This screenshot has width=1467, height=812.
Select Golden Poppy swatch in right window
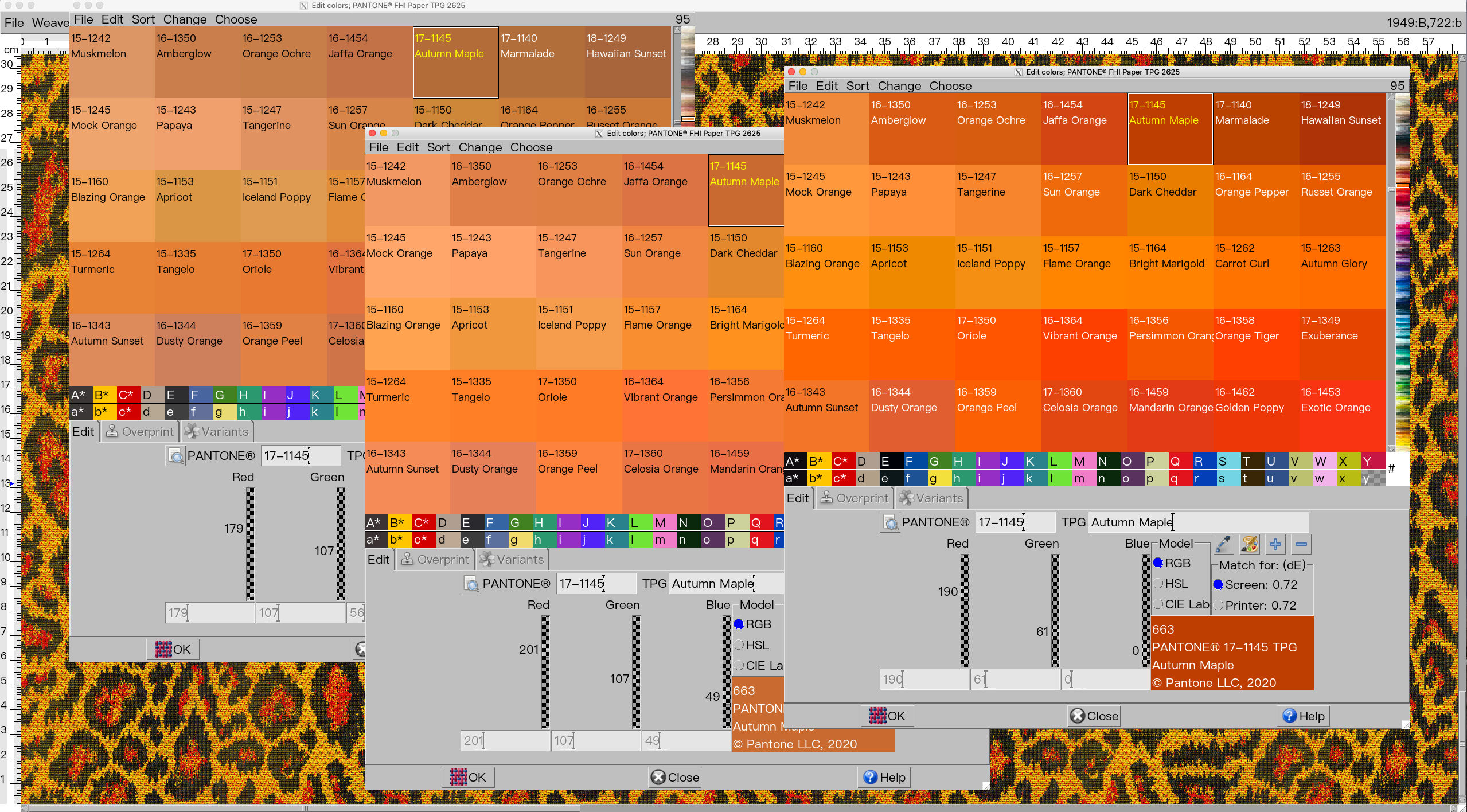[x=1257, y=416]
